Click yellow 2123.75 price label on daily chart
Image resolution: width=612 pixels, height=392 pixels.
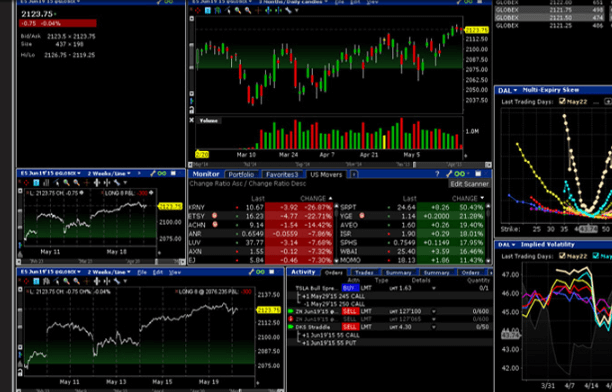(x=477, y=30)
